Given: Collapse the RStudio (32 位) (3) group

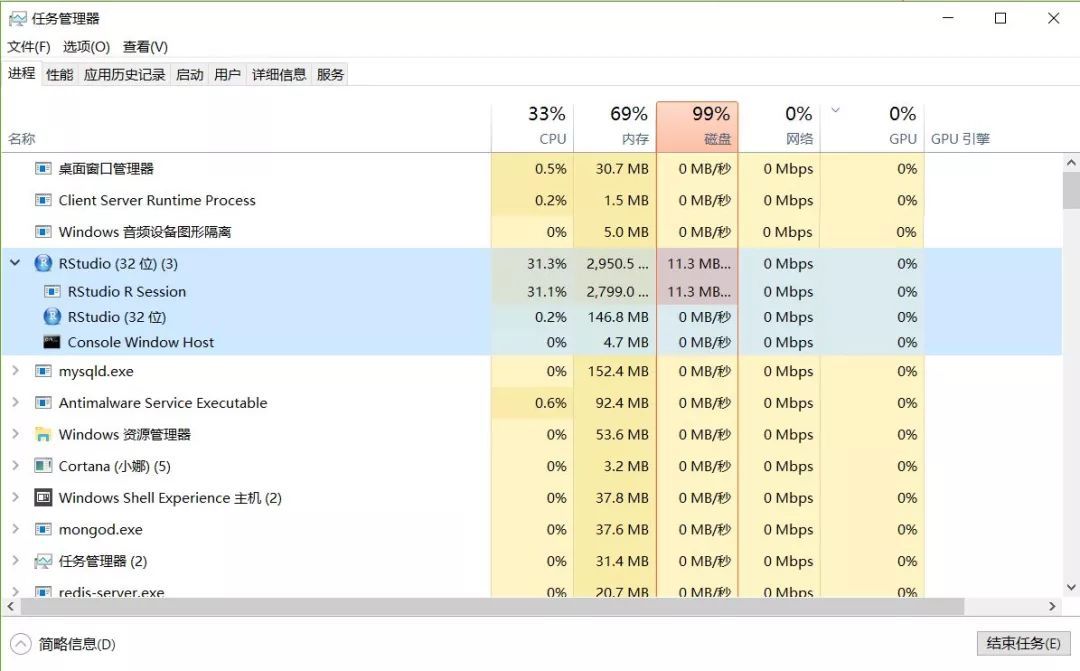Looking at the screenshot, I should tap(15, 263).
